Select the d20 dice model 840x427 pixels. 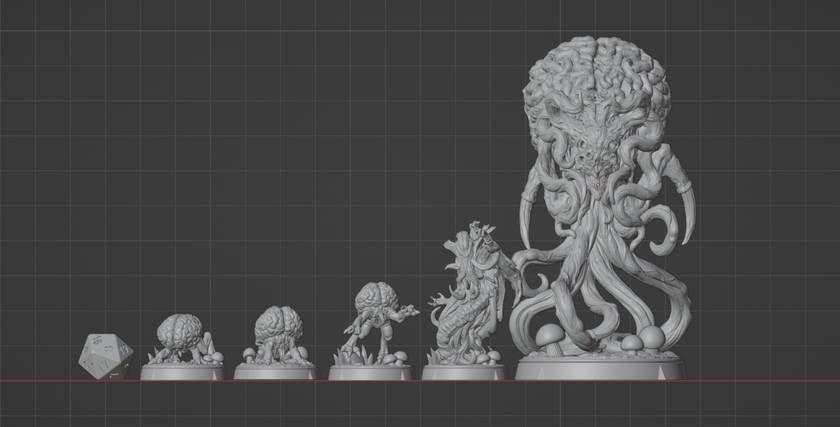click(106, 356)
